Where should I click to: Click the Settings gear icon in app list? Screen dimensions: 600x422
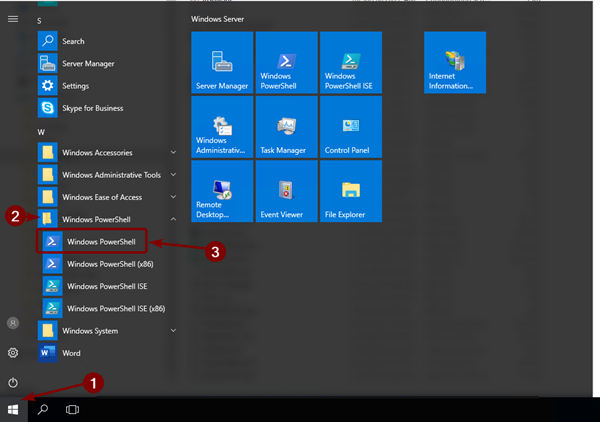(x=47, y=85)
